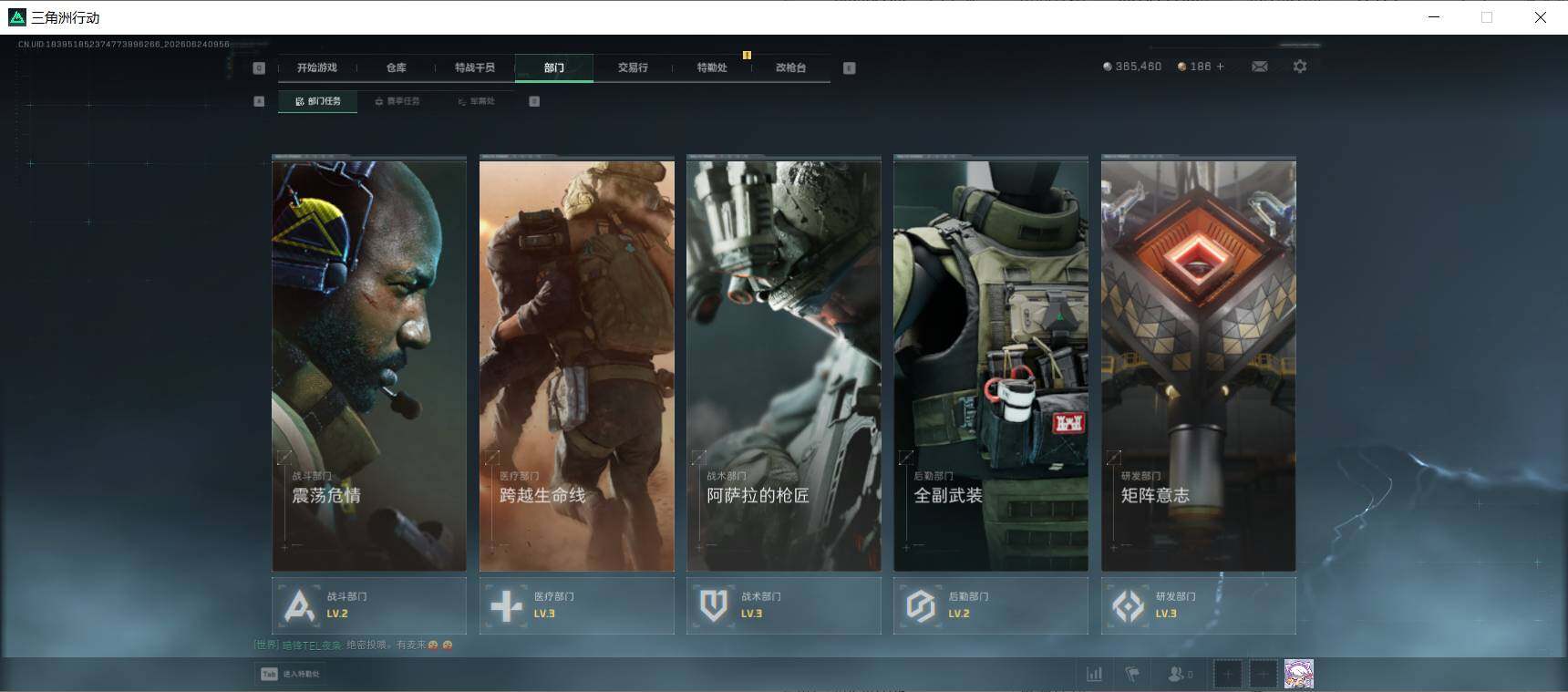Open the 开始游戏 tab
The image size is (1568, 692).
tap(317, 67)
